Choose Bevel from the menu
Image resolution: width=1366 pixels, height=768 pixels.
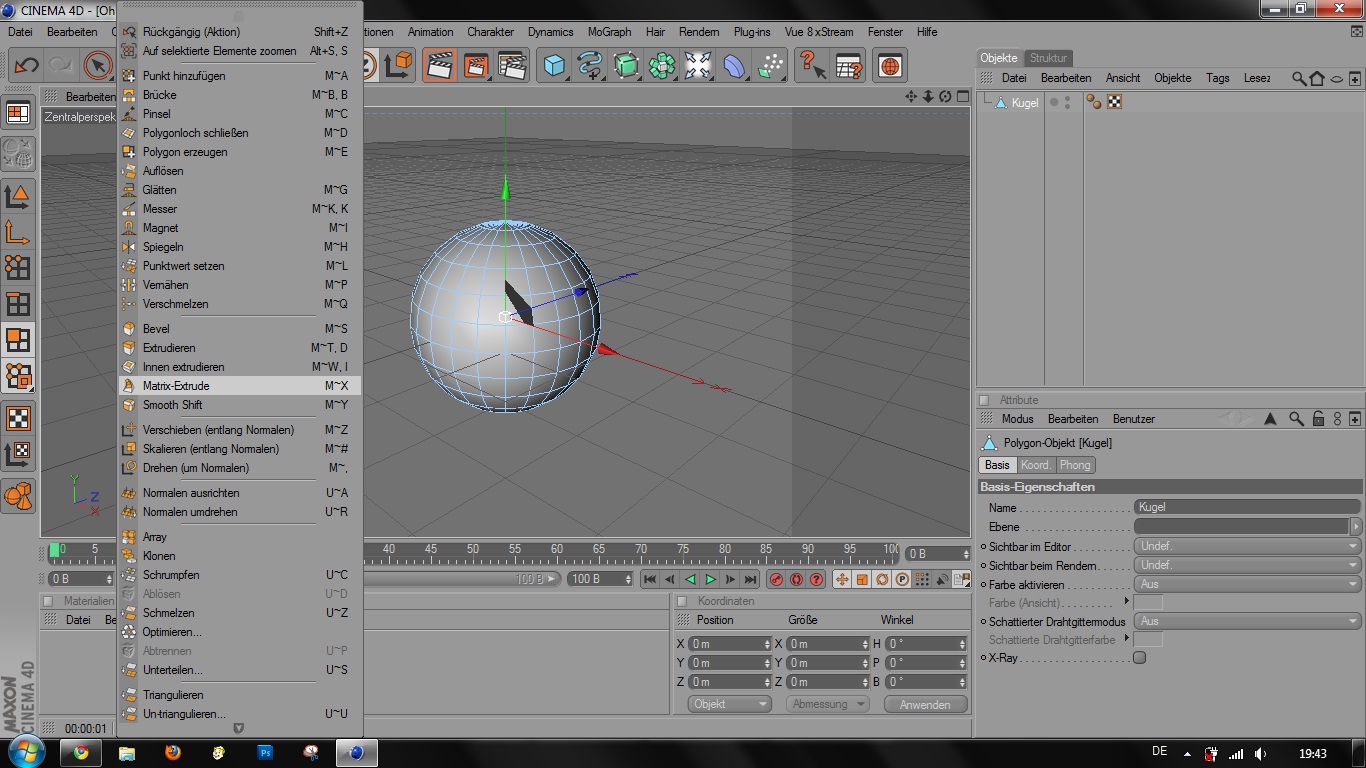239,329
